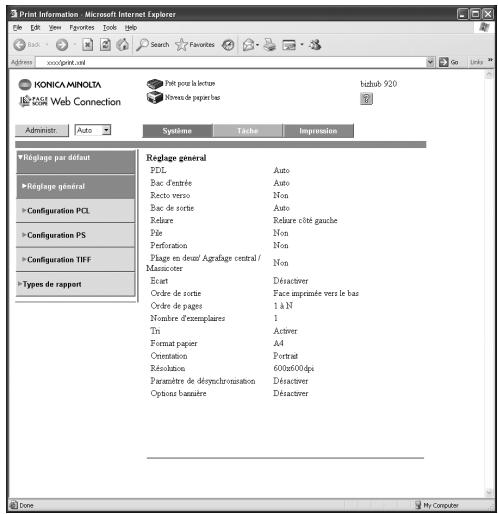Click the Windows flag logo icon
Viewport: 498px width, 514px height.
pos(484,27)
